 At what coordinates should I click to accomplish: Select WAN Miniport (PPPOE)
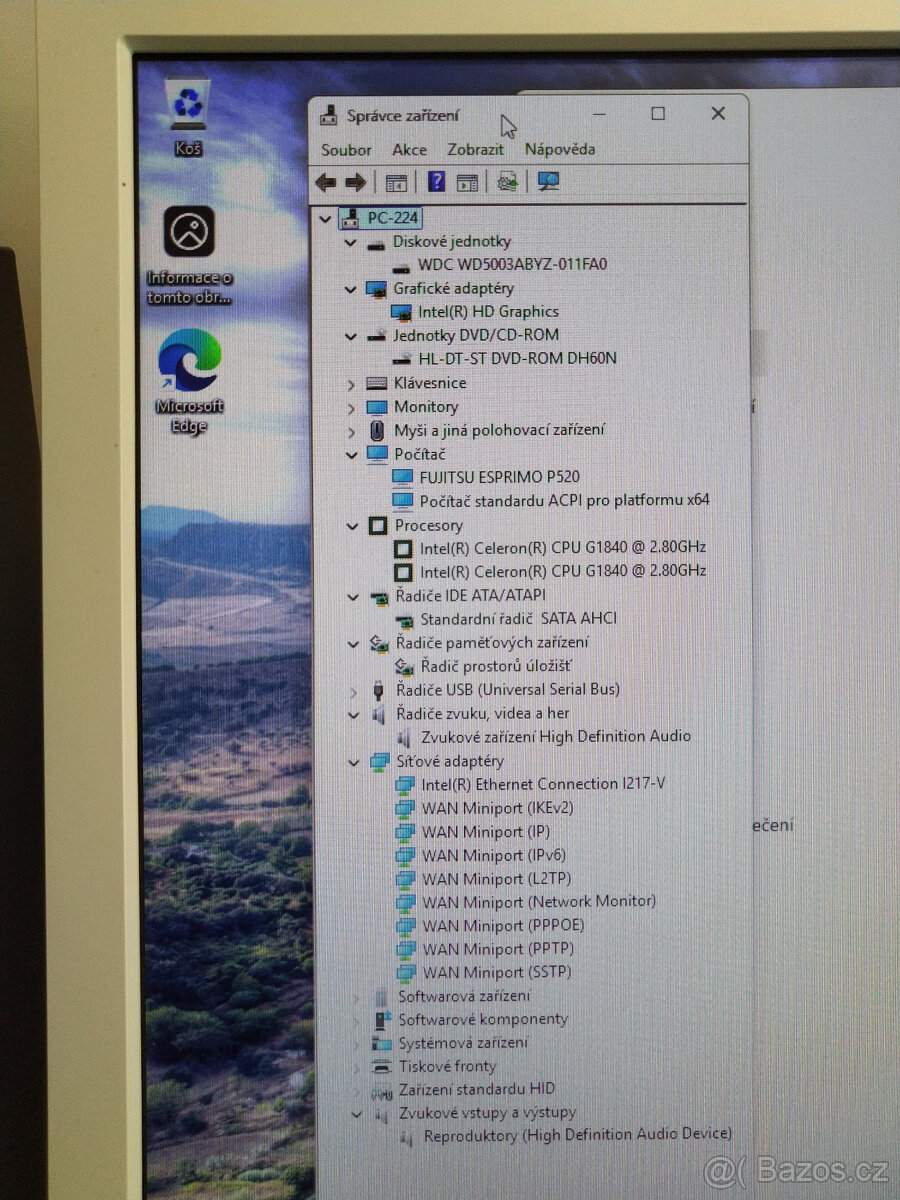[x=503, y=926]
